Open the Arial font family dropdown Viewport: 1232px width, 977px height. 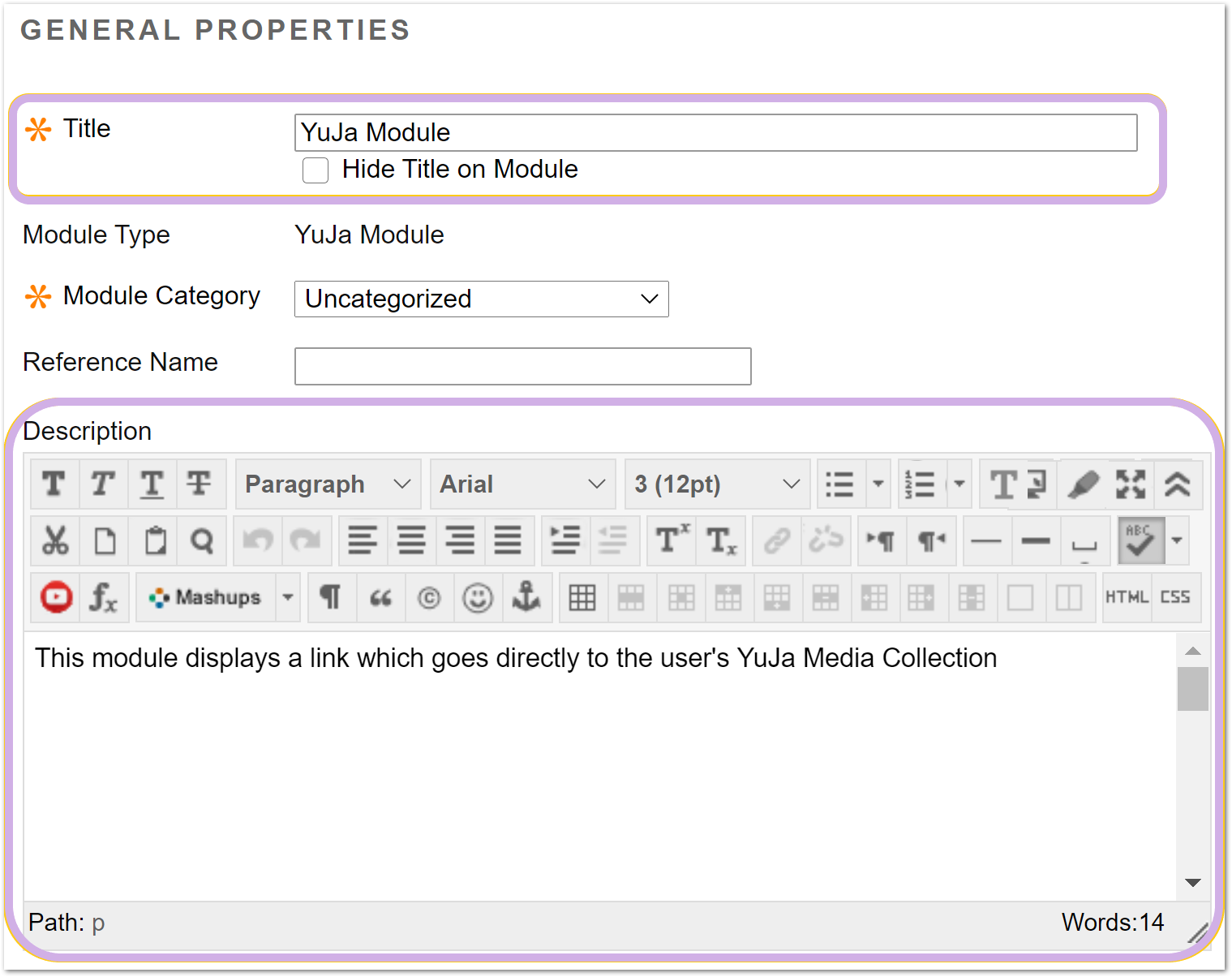(523, 484)
